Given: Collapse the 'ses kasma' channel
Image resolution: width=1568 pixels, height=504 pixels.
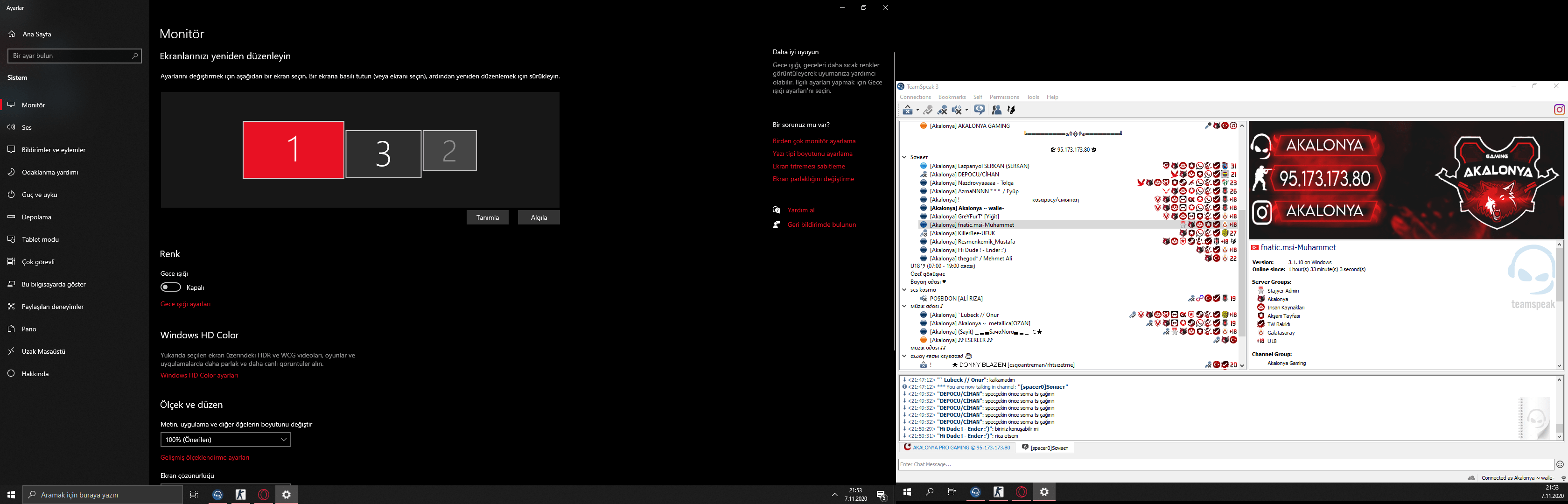Looking at the screenshot, I should [x=904, y=290].
